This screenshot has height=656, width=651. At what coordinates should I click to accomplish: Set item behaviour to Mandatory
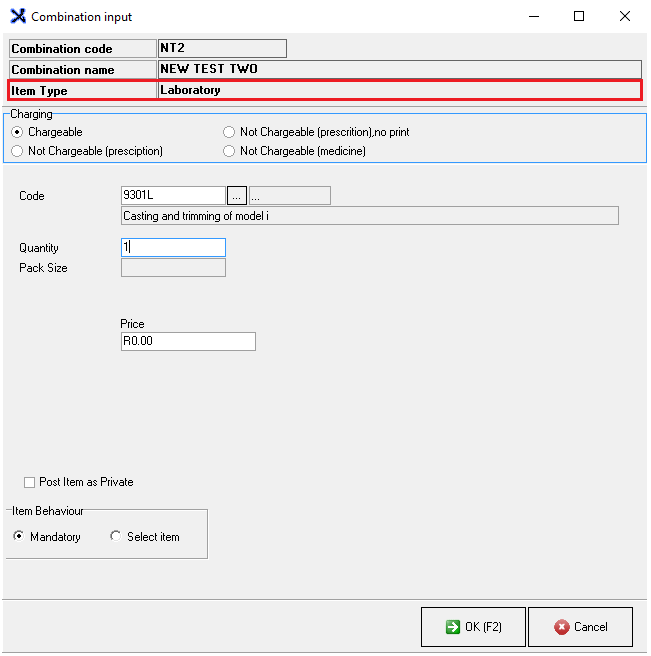coord(19,537)
